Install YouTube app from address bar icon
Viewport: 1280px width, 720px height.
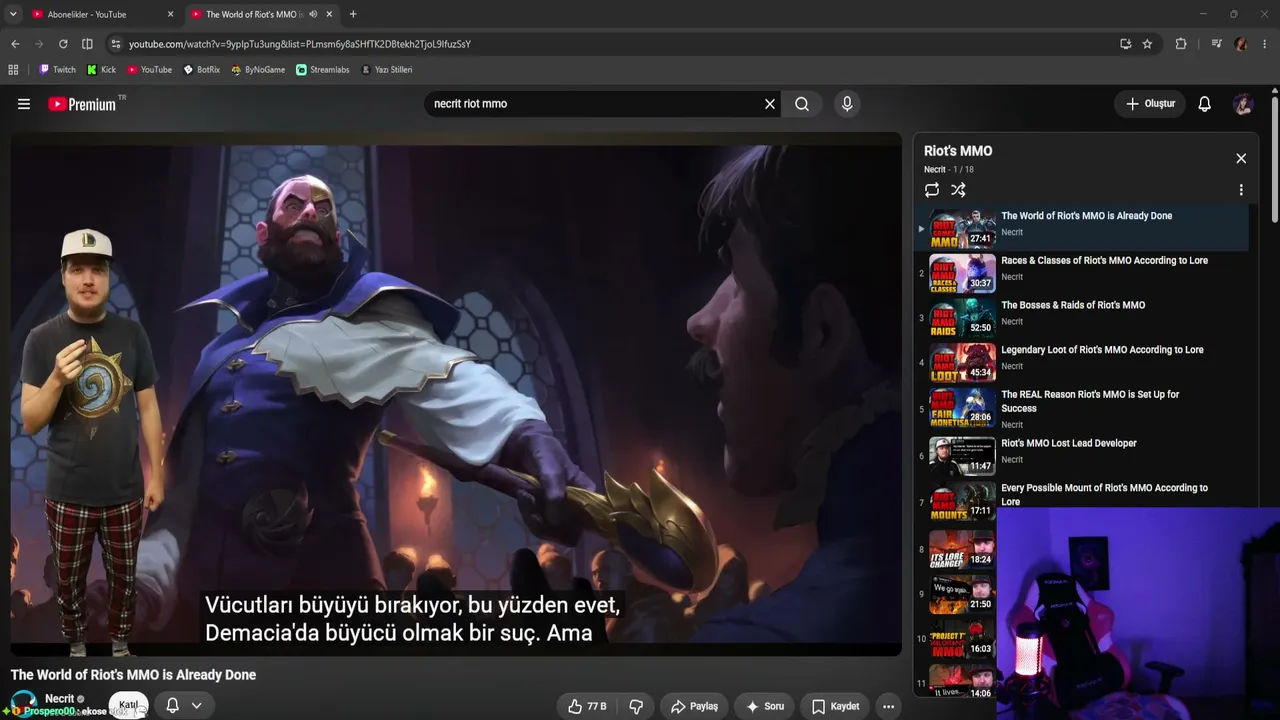(x=1126, y=44)
